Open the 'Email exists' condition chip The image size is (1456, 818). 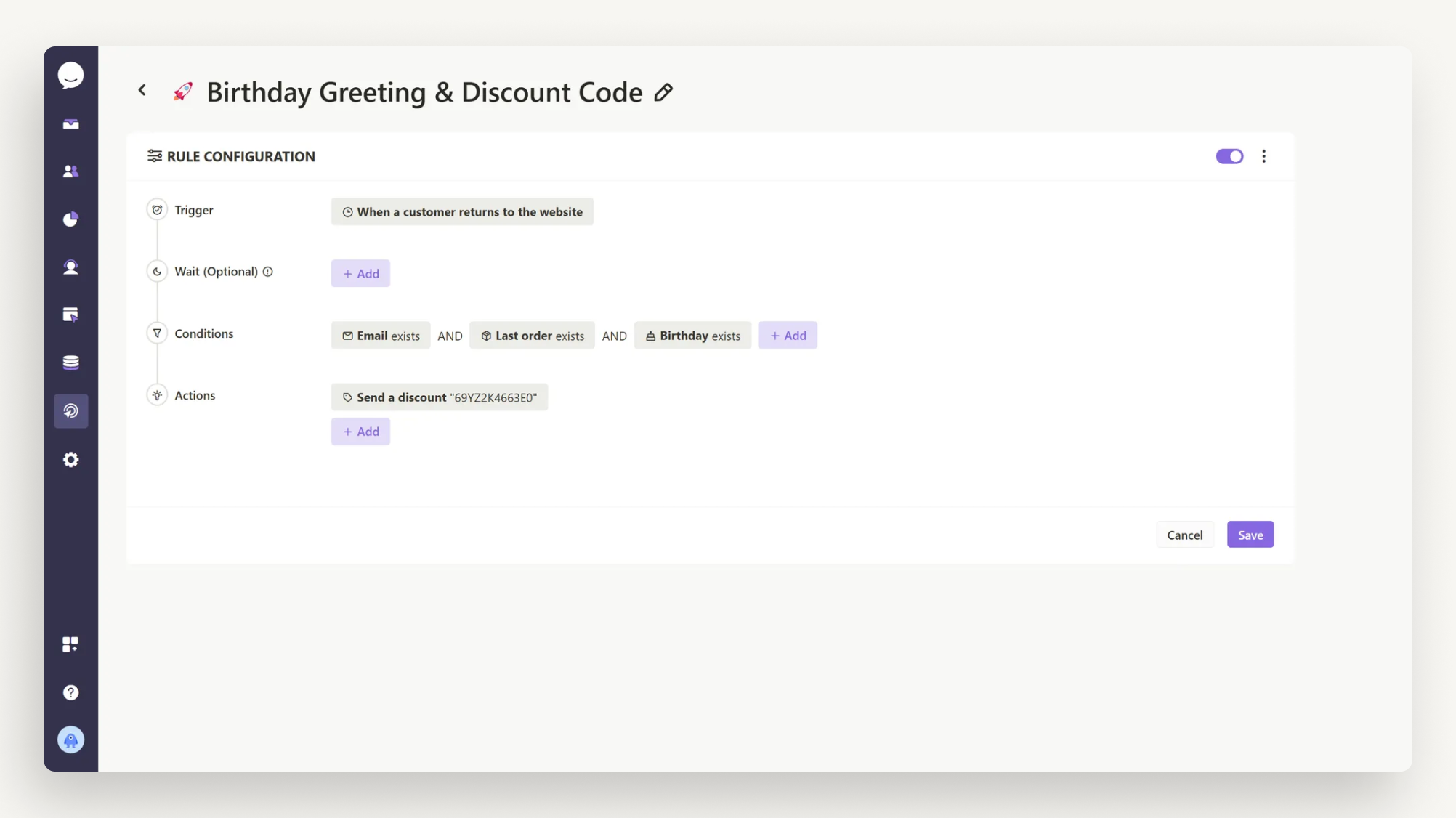pos(381,335)
